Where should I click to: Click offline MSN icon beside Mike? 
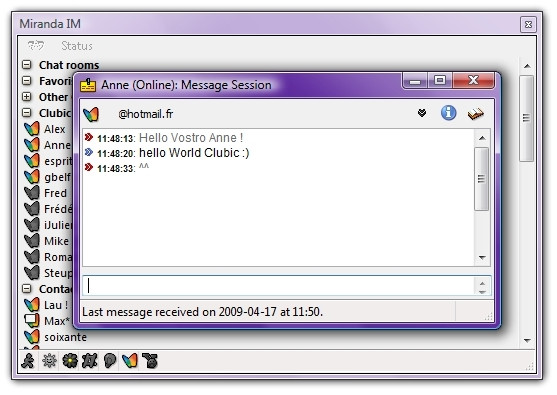[x=32, y=240]
